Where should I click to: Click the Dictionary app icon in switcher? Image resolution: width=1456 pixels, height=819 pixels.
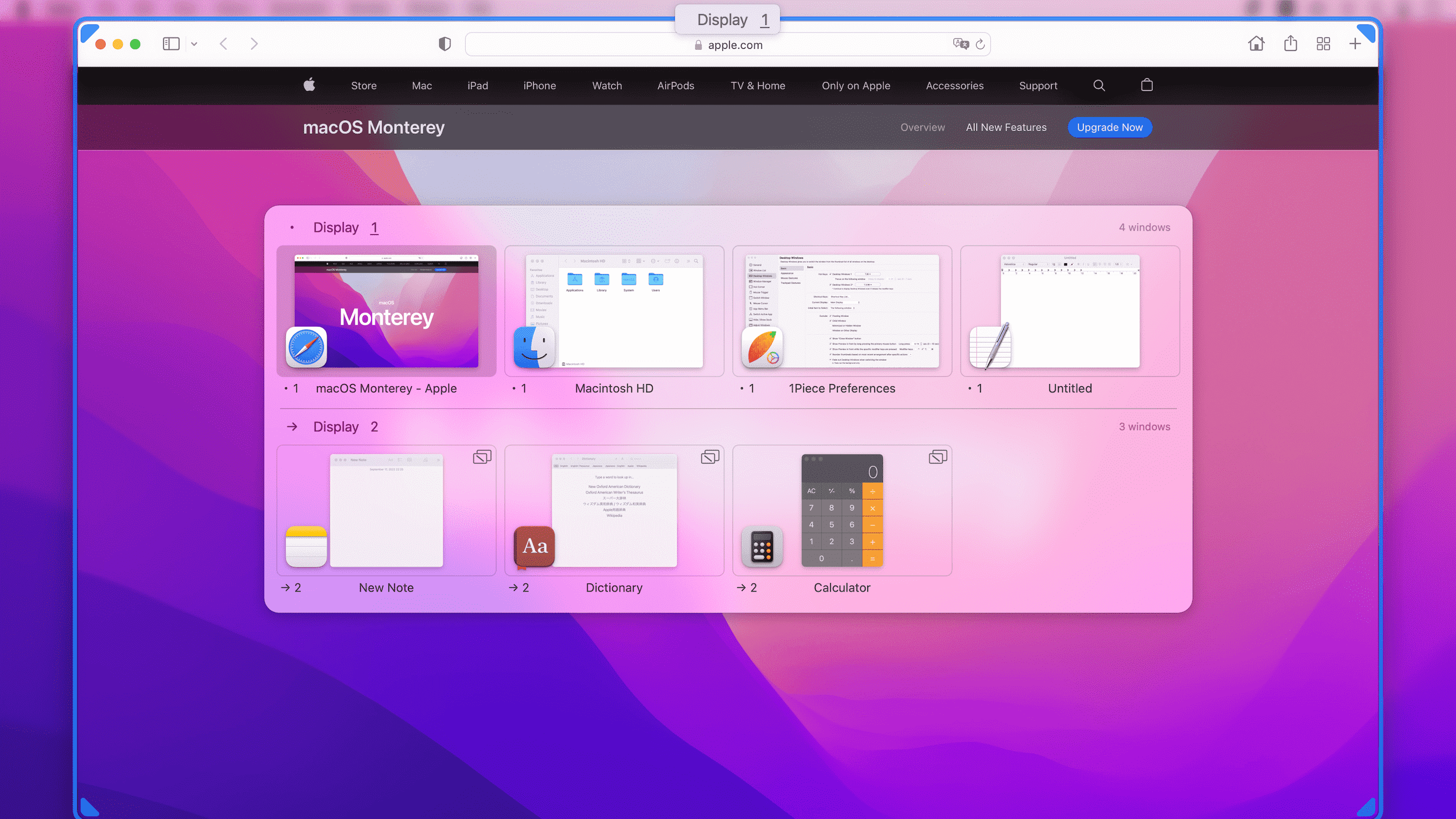coord(534,547)
